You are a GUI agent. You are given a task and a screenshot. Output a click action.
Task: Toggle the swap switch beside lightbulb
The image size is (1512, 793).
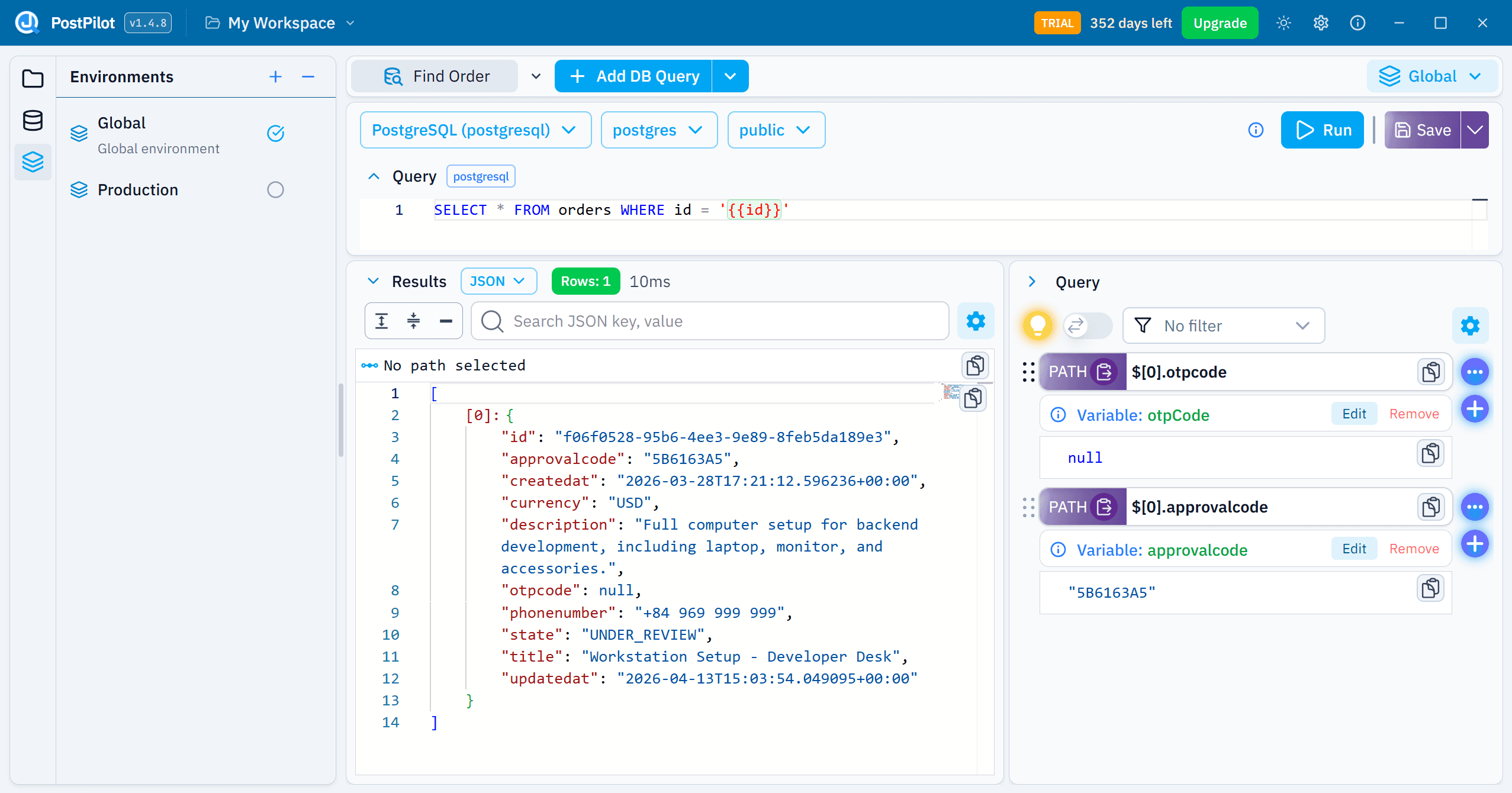point(1088,325)
